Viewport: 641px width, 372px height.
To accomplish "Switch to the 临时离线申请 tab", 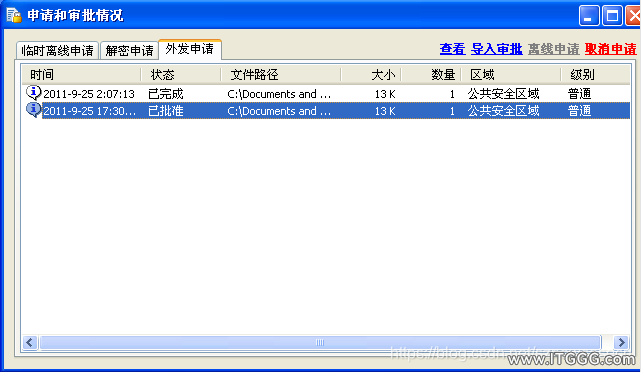I will coord(57,50).
